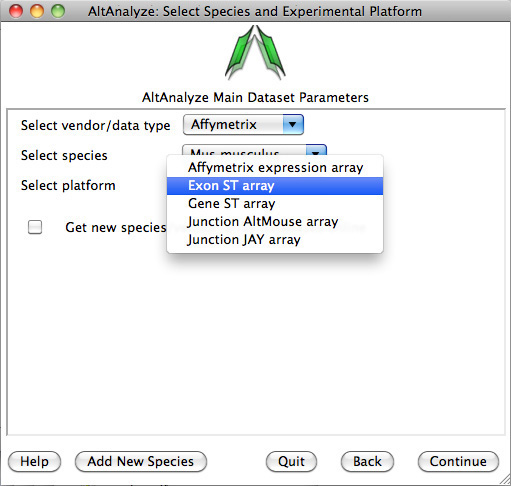Click the Select vendor/data type label
Viewport: 511px width, 486px height.
click(x=96, y=126)
